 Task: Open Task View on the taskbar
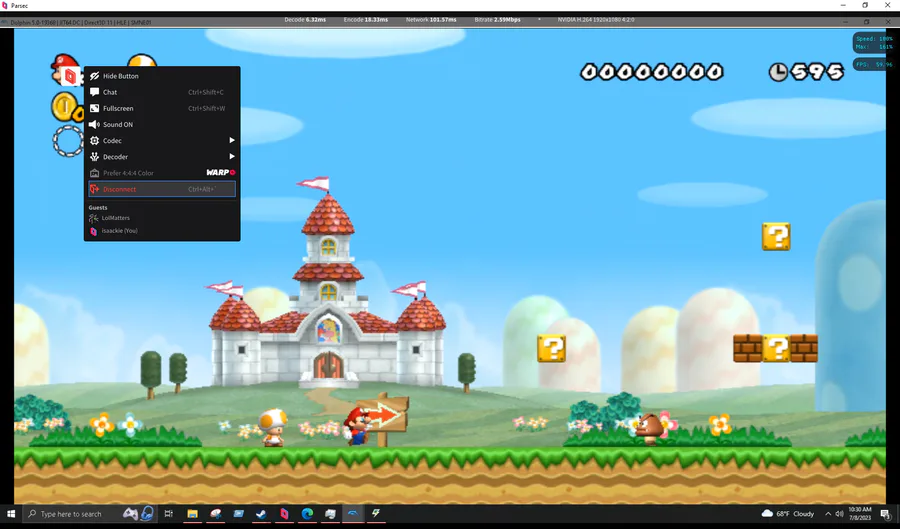click(x=168, y=514)
